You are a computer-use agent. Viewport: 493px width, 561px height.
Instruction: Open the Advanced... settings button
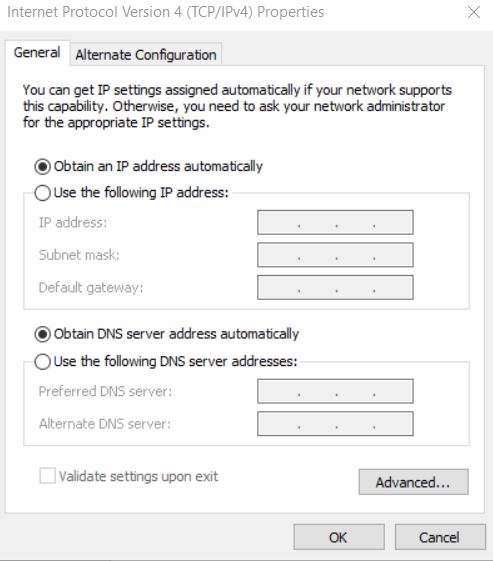413,482
